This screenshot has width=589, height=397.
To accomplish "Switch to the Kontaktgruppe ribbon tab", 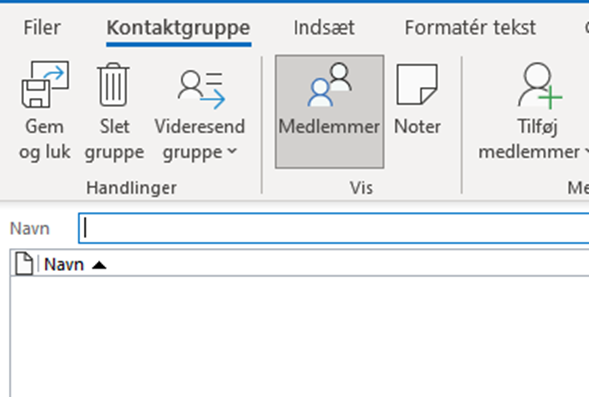I will (x=178, y=28).
